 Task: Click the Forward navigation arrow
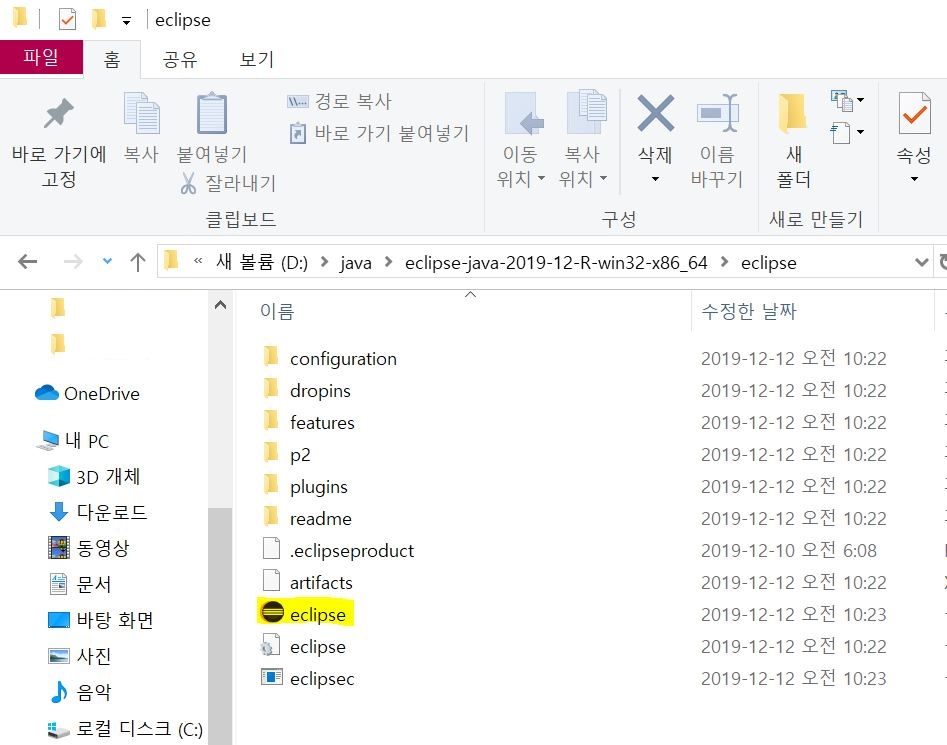pos(73,262)
